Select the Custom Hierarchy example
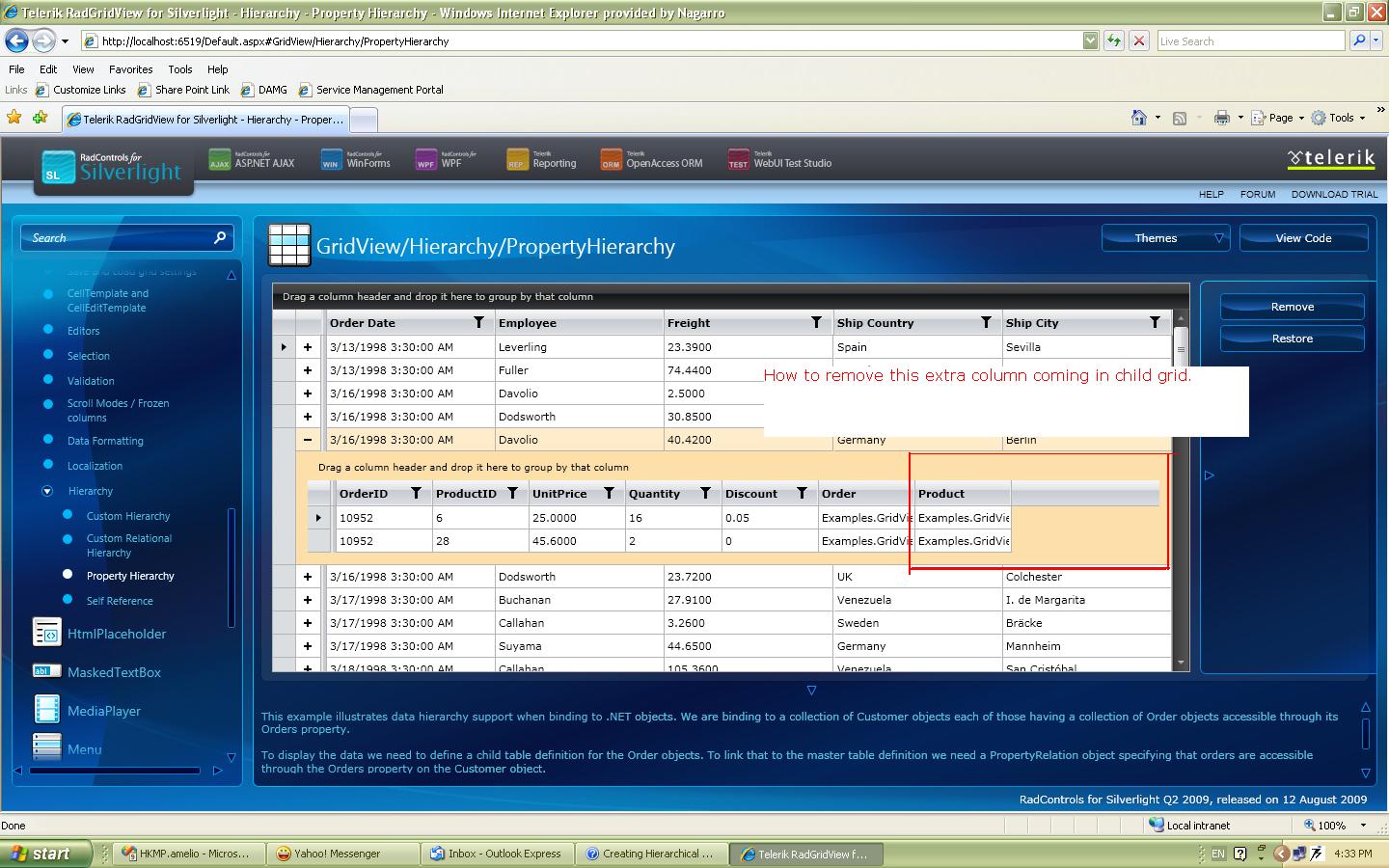This screenshot has height=868, width=1389. point(127,516)
